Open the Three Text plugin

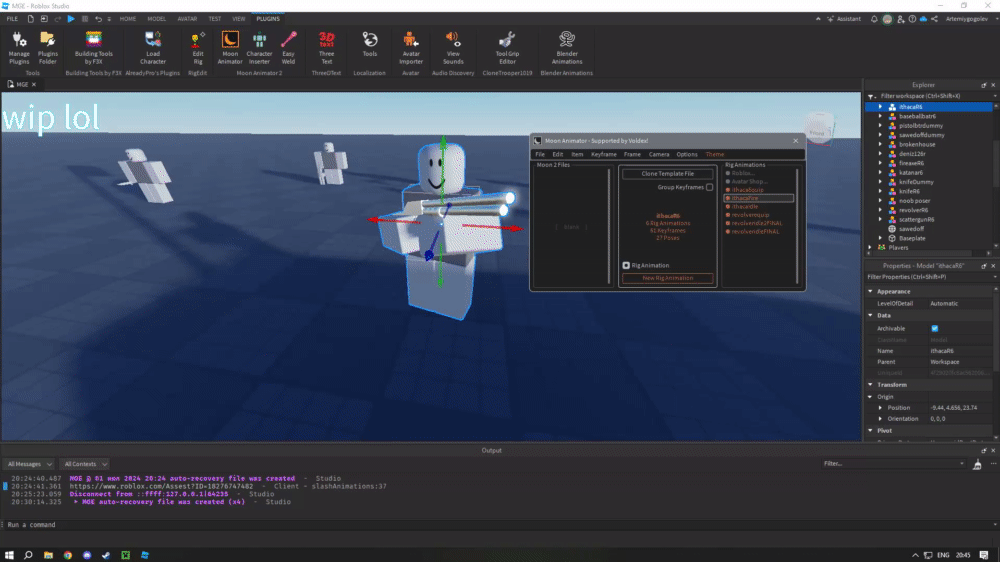point(327,48)
